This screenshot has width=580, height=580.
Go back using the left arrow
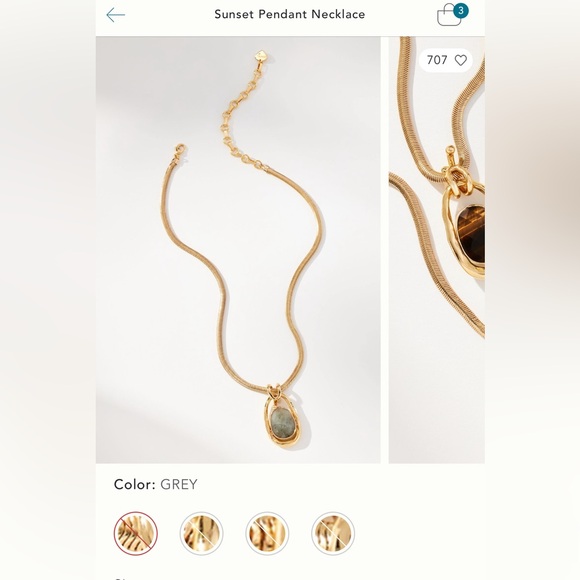point(115,15)
